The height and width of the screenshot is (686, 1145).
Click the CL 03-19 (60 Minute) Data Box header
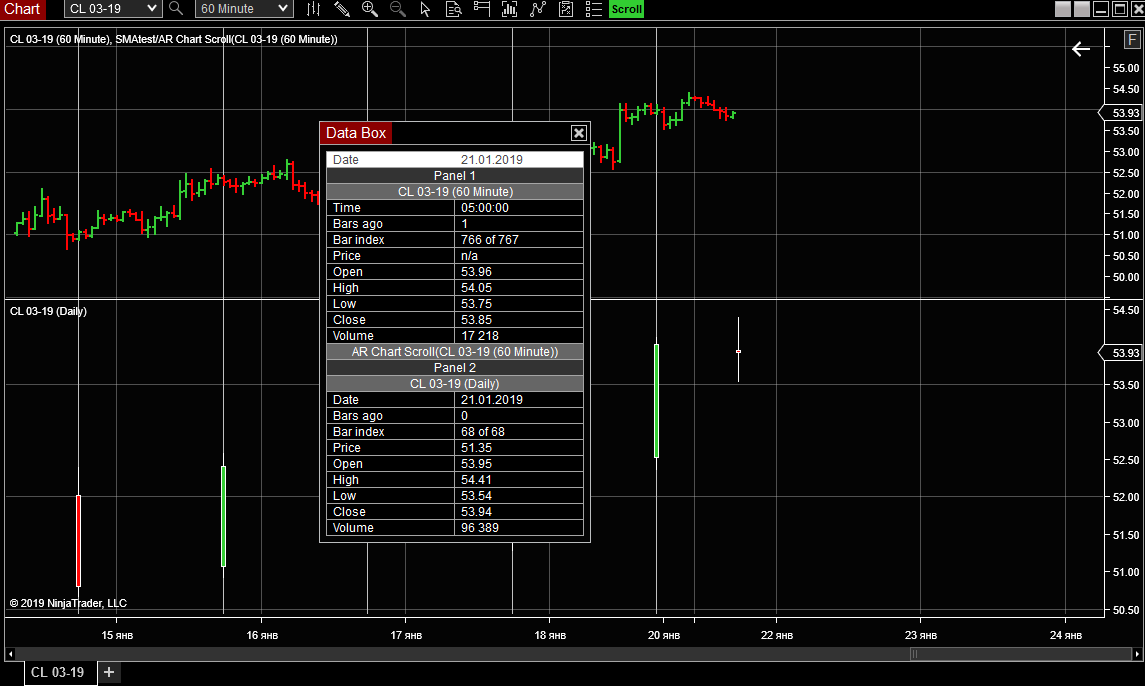455,191
